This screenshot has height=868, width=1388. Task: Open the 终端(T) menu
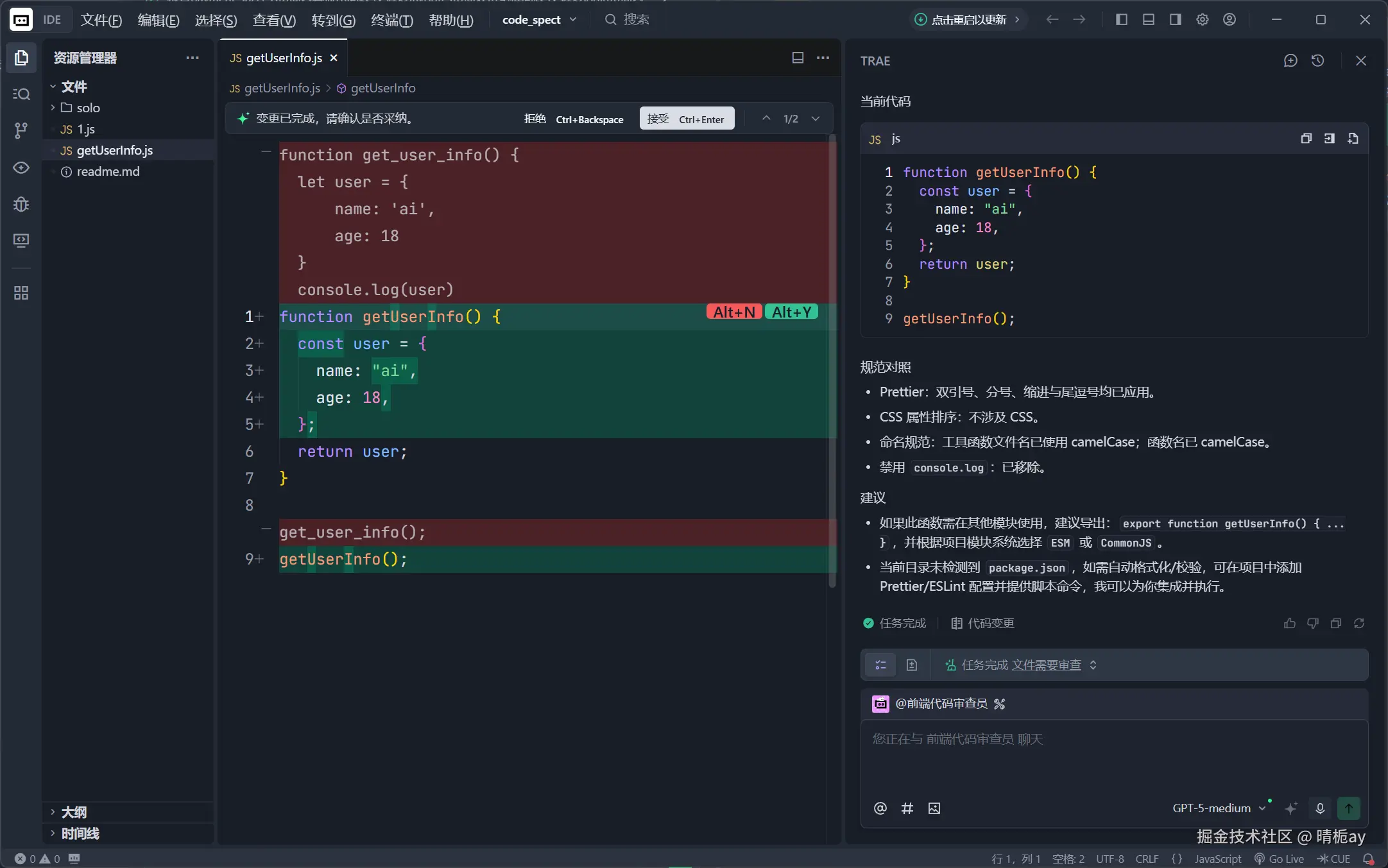pyautogui.click(x=391, y=20)
